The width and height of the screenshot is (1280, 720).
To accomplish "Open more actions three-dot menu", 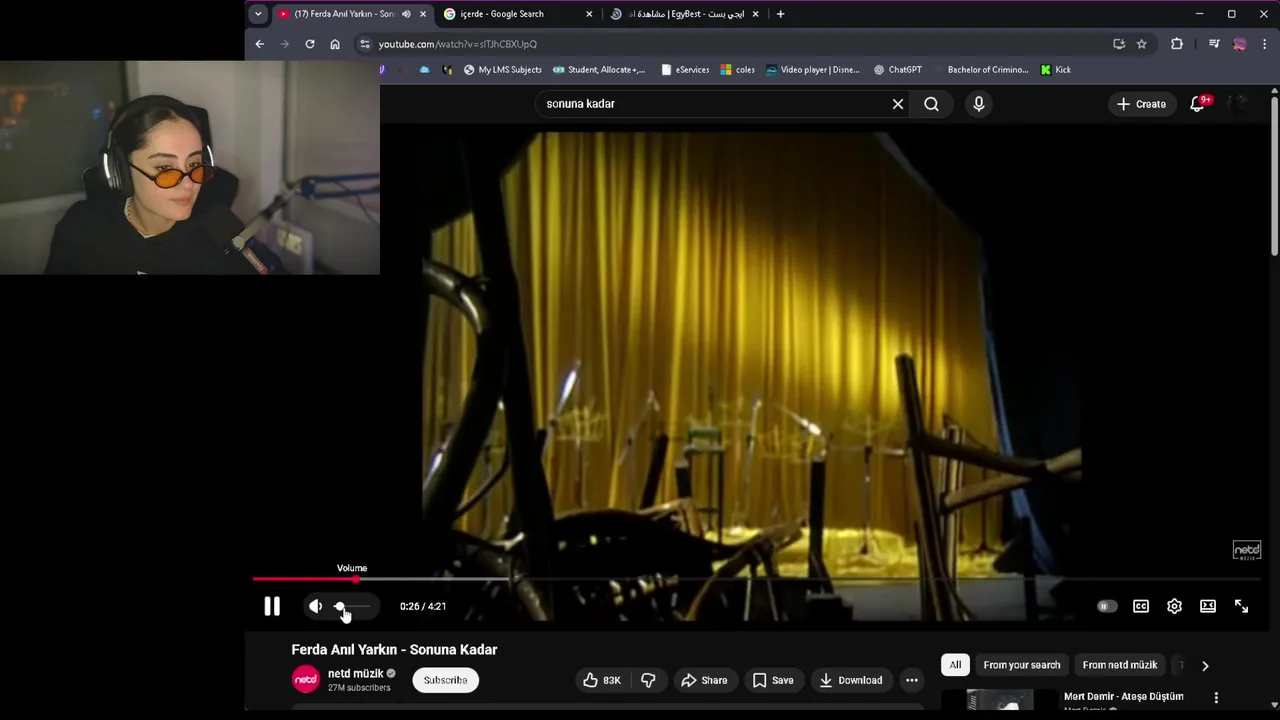I will [912, 680].
